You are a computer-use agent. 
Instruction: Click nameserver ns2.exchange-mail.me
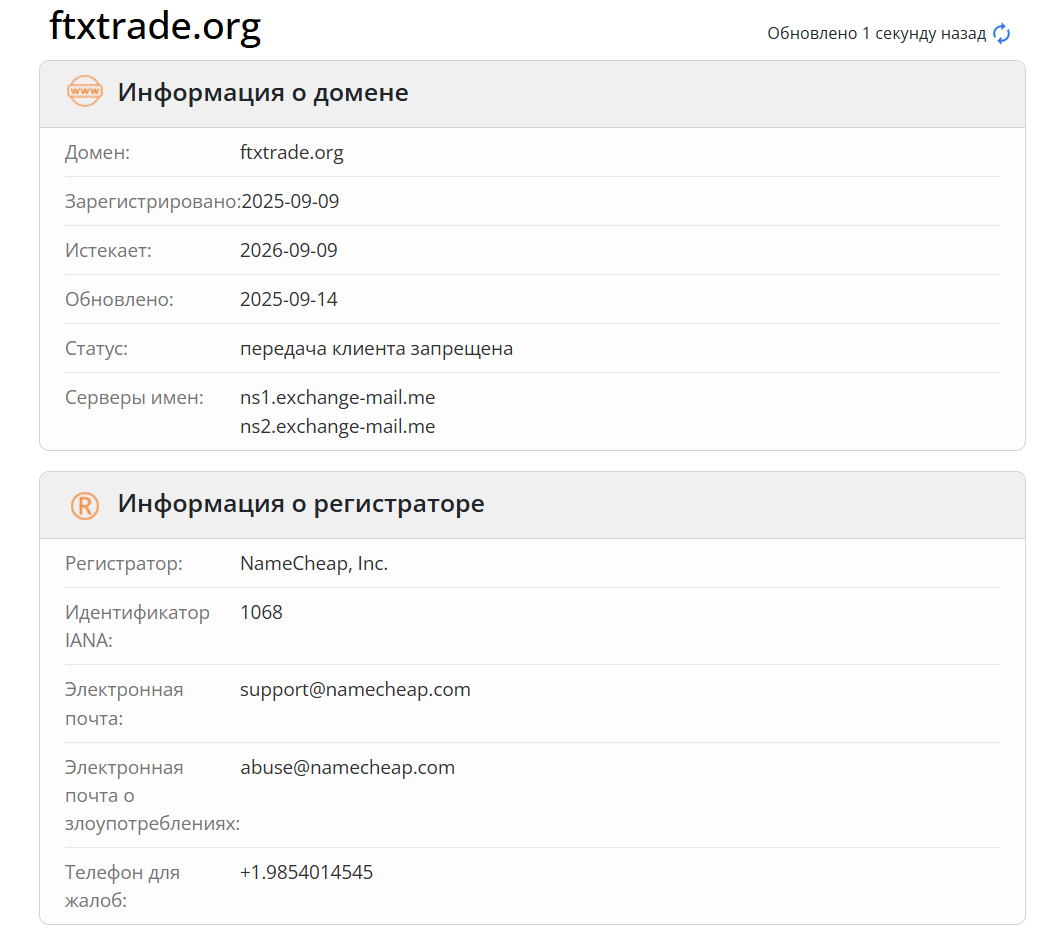point(337,426)
